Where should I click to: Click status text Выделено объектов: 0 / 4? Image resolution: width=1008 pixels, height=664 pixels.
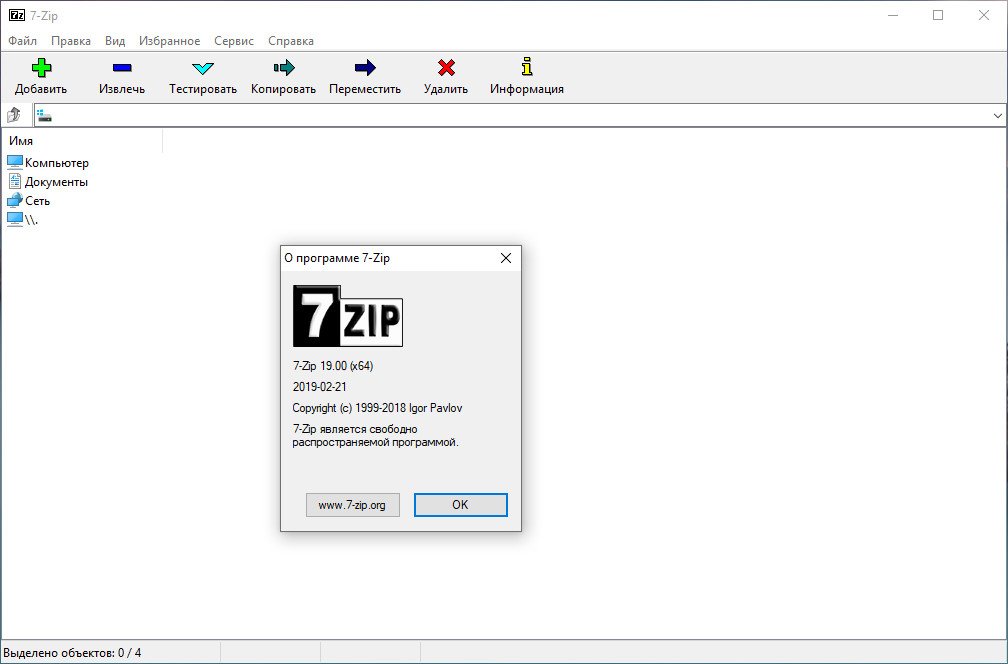click(x=72, y=652)
